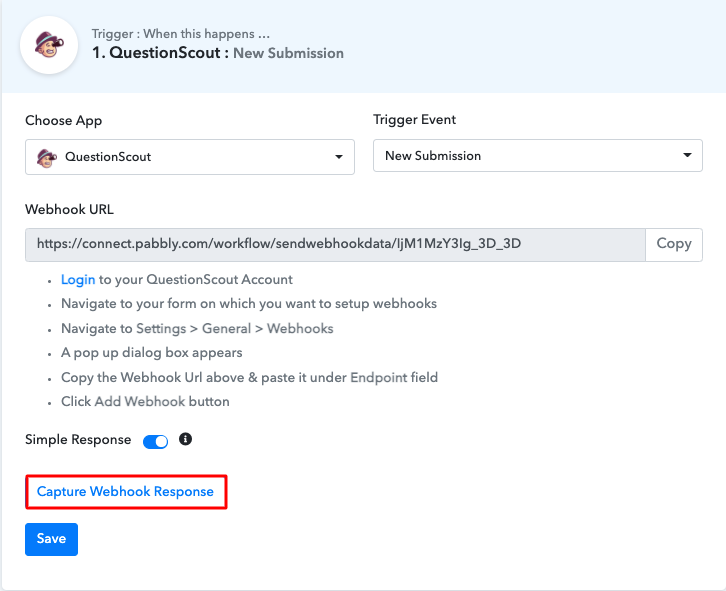Click the Choose App label
This screenshot has width=726, height=591.
[63, 120]
